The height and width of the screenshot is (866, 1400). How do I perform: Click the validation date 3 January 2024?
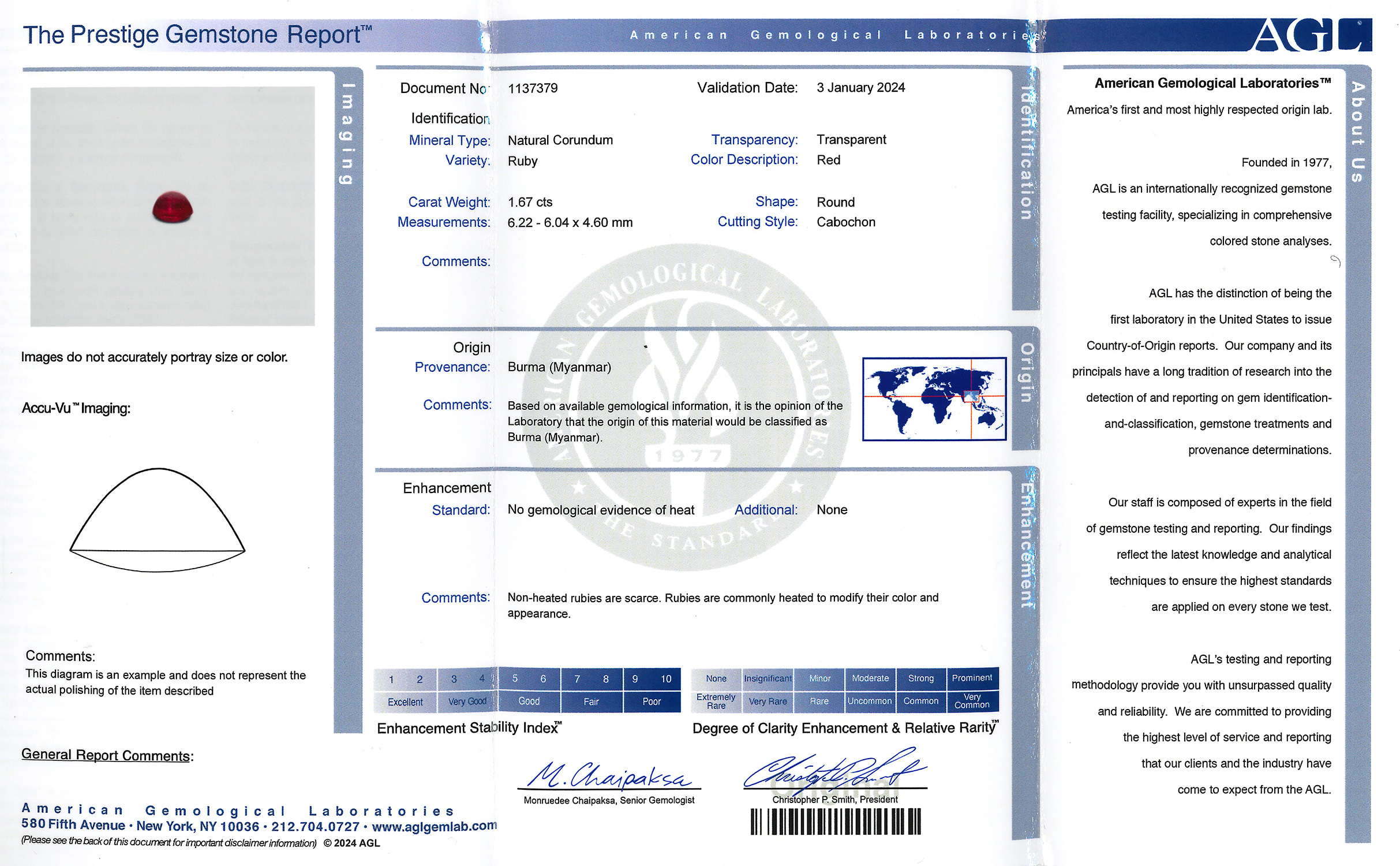(x=860, y=88)
